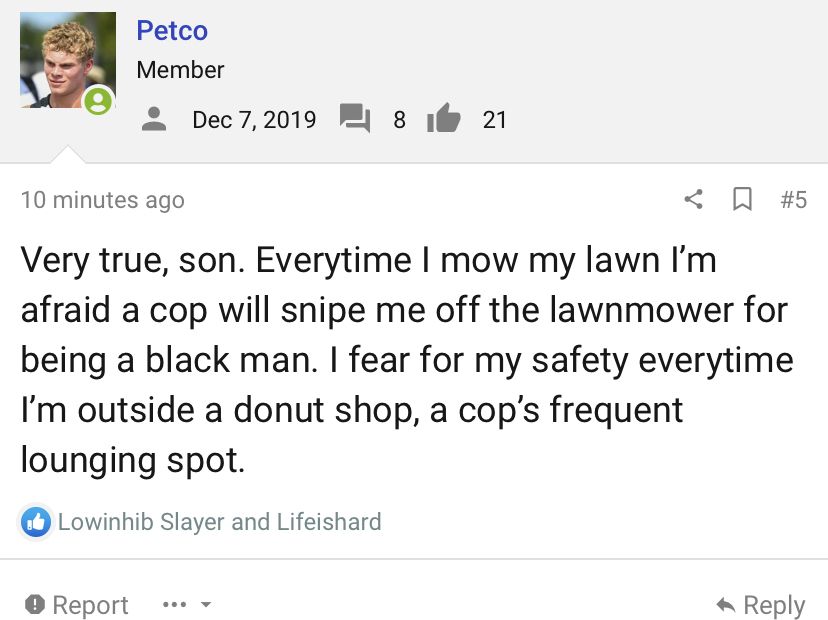Bookmark this post

pyautogui.click(x=742, y=199)
